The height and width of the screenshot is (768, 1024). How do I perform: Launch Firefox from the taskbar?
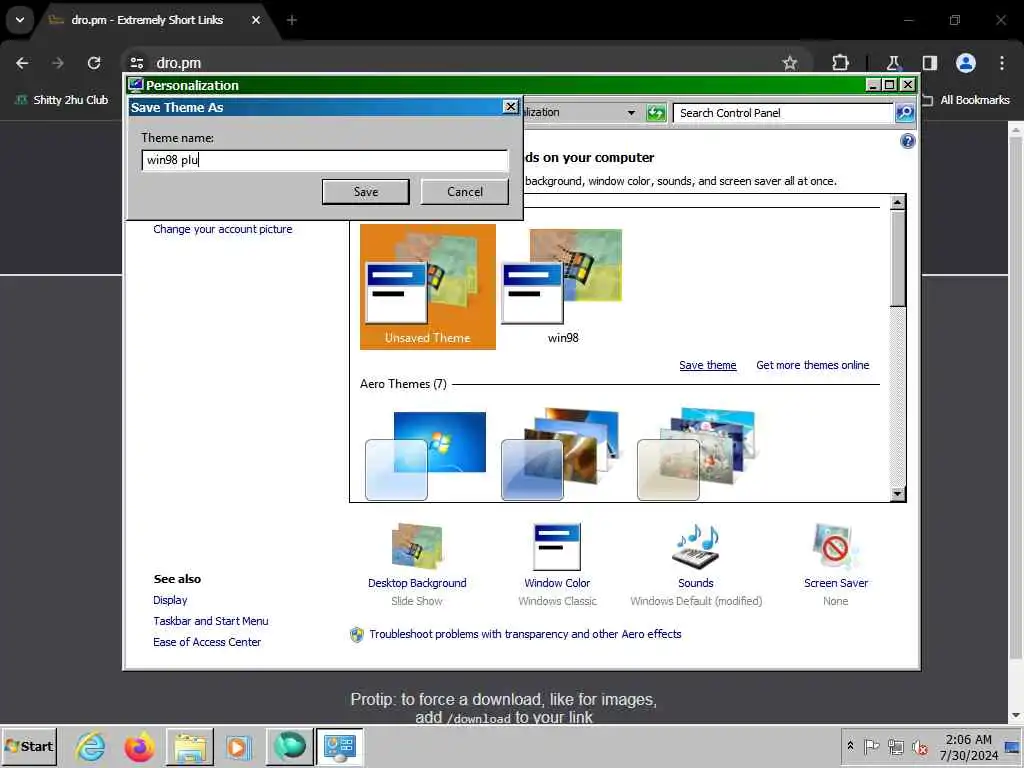click(x=139, y=746)
